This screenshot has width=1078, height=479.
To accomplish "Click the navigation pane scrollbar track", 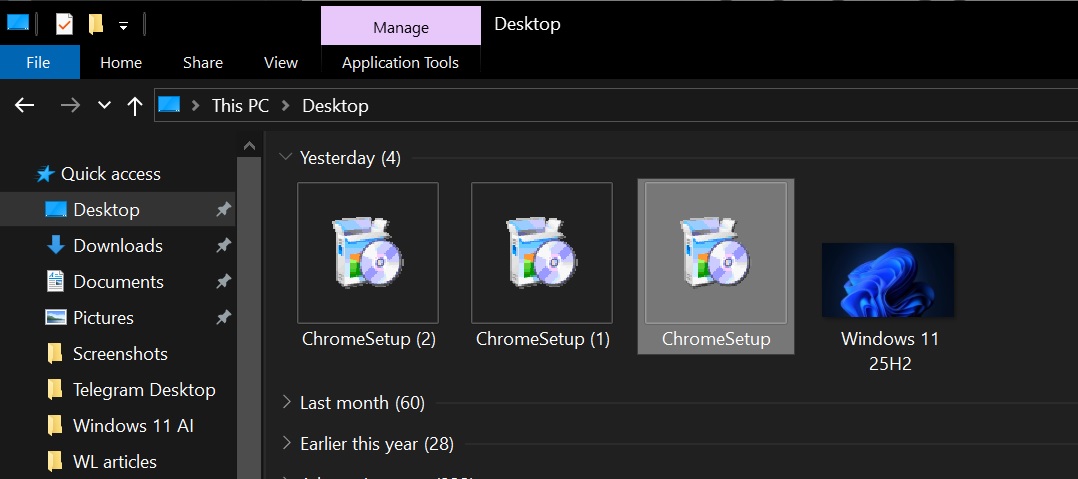I will (x=250, y=318).
